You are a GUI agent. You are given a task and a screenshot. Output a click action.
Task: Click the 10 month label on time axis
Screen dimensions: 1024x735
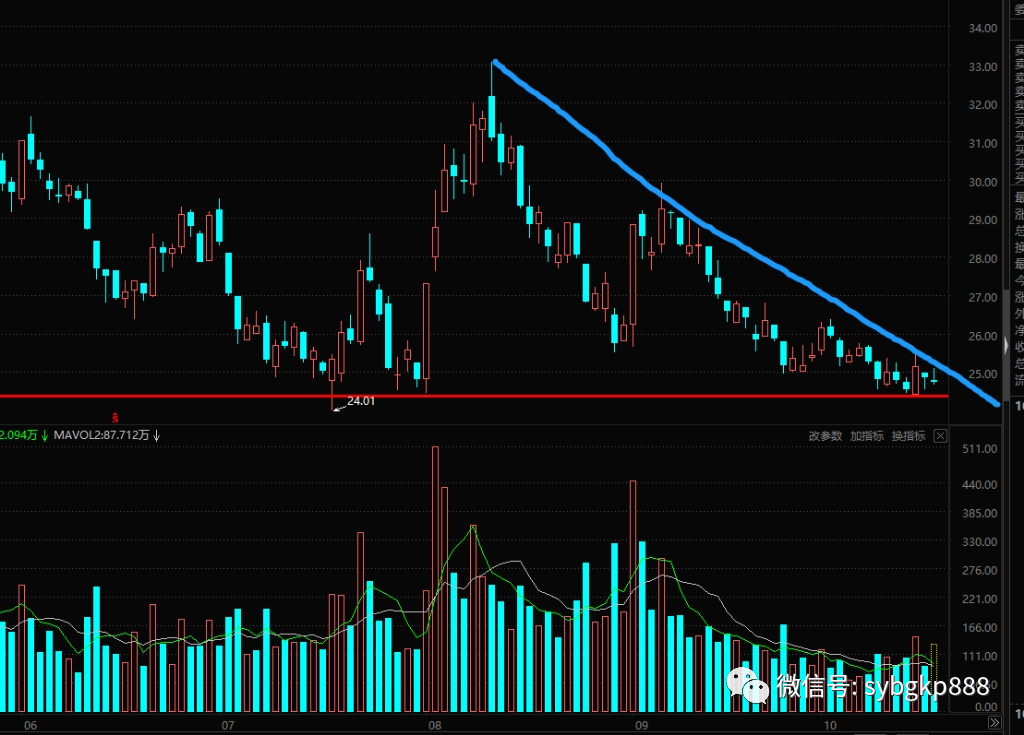point(829,725)
